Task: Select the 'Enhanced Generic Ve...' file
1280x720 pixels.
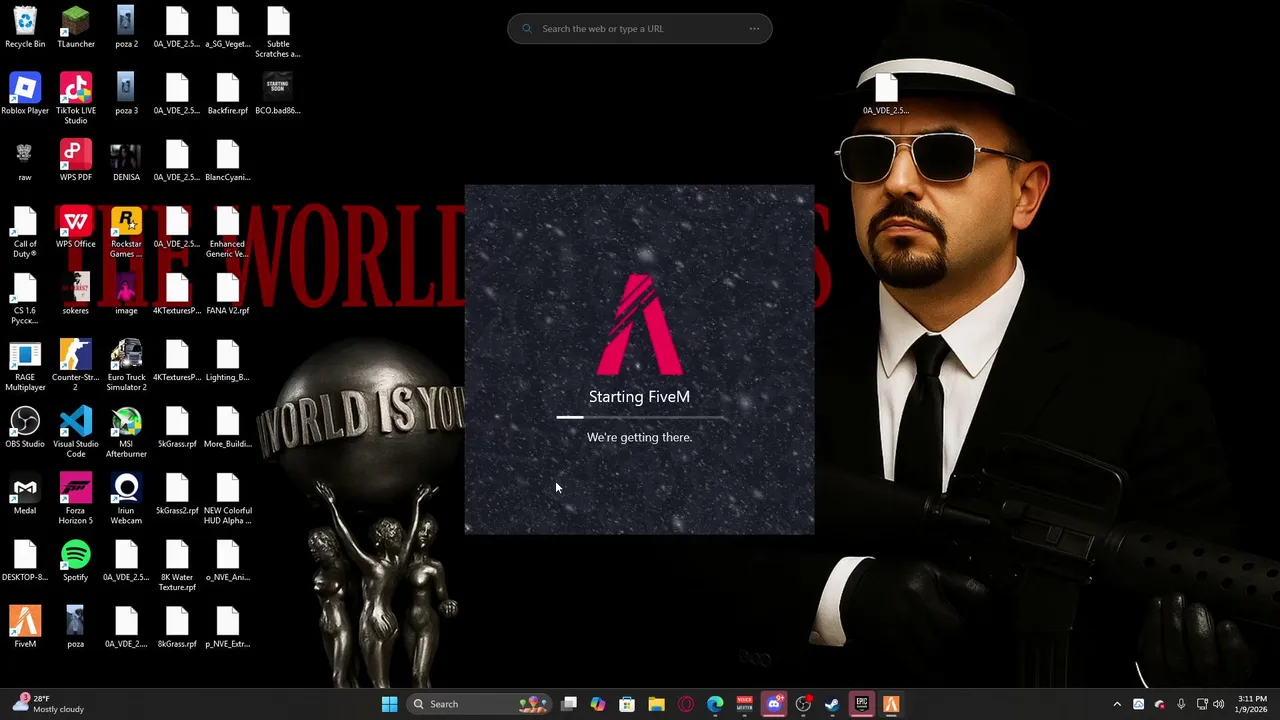Action: coord(228,233)
